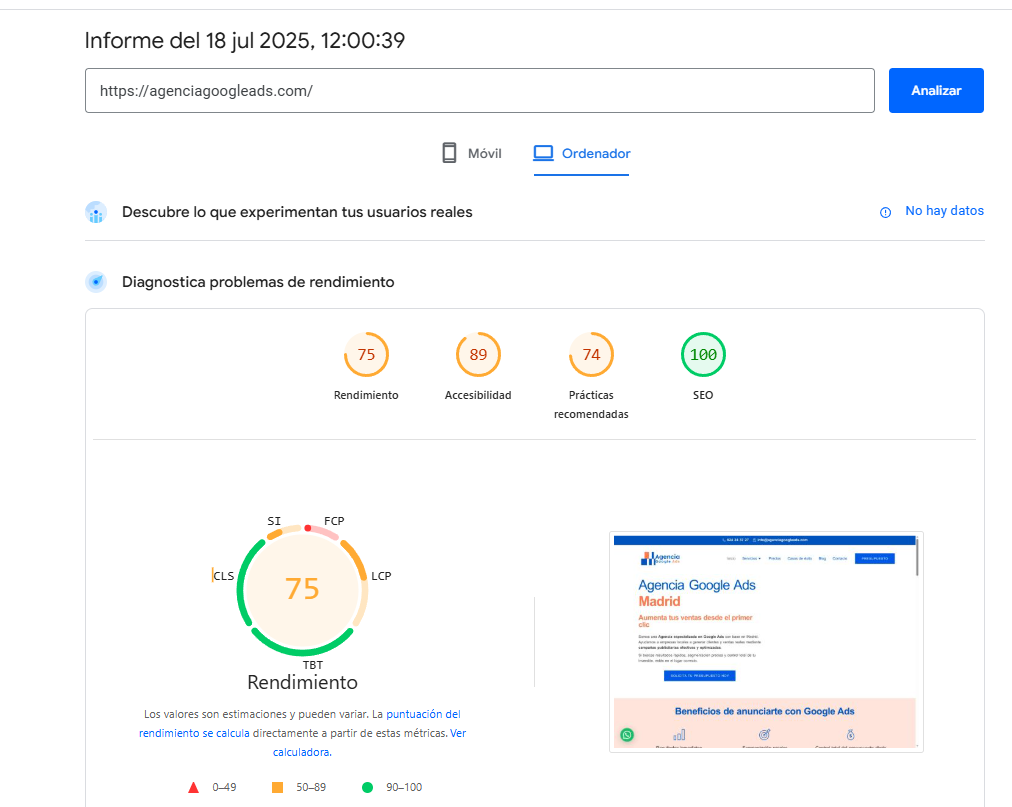Open the No hay datos link
The height and width of the screenshot is (807, 1012).
pyautogui.click(x=944, y=211)
